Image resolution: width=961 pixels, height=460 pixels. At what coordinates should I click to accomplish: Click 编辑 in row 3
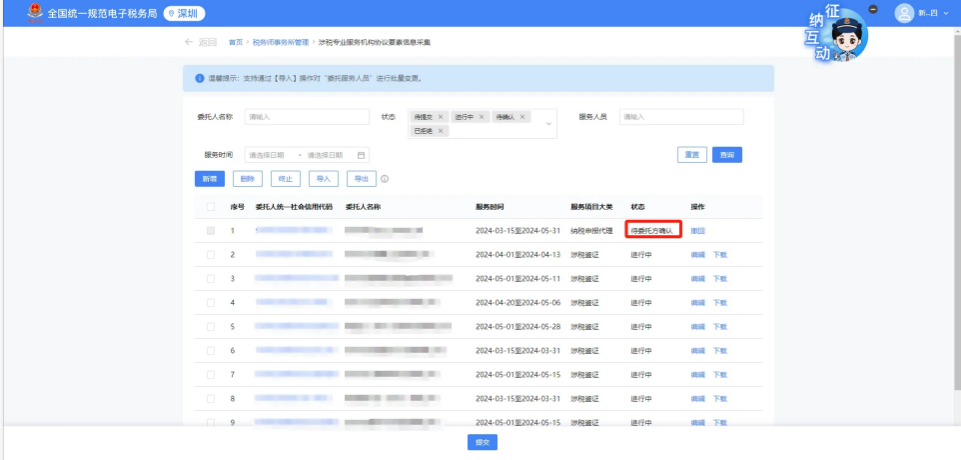pos(697,279)
